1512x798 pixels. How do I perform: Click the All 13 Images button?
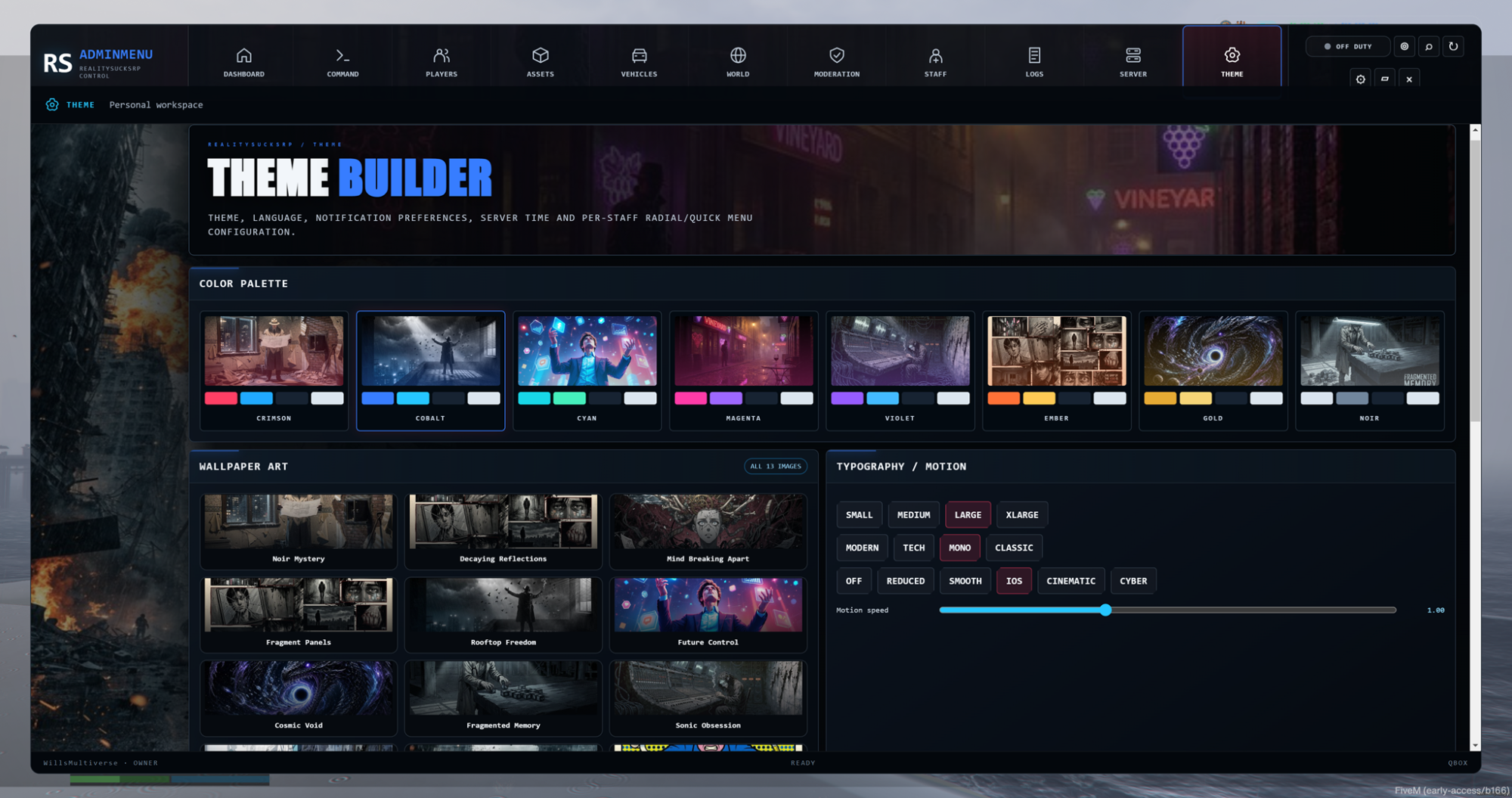tap(775, 466)
